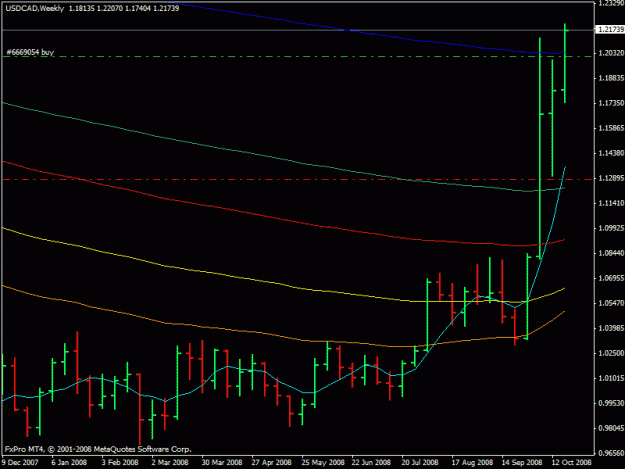Click the 1.20320 price axis label
Viewport: 625px width, 469px height.
tap(611, 53)
